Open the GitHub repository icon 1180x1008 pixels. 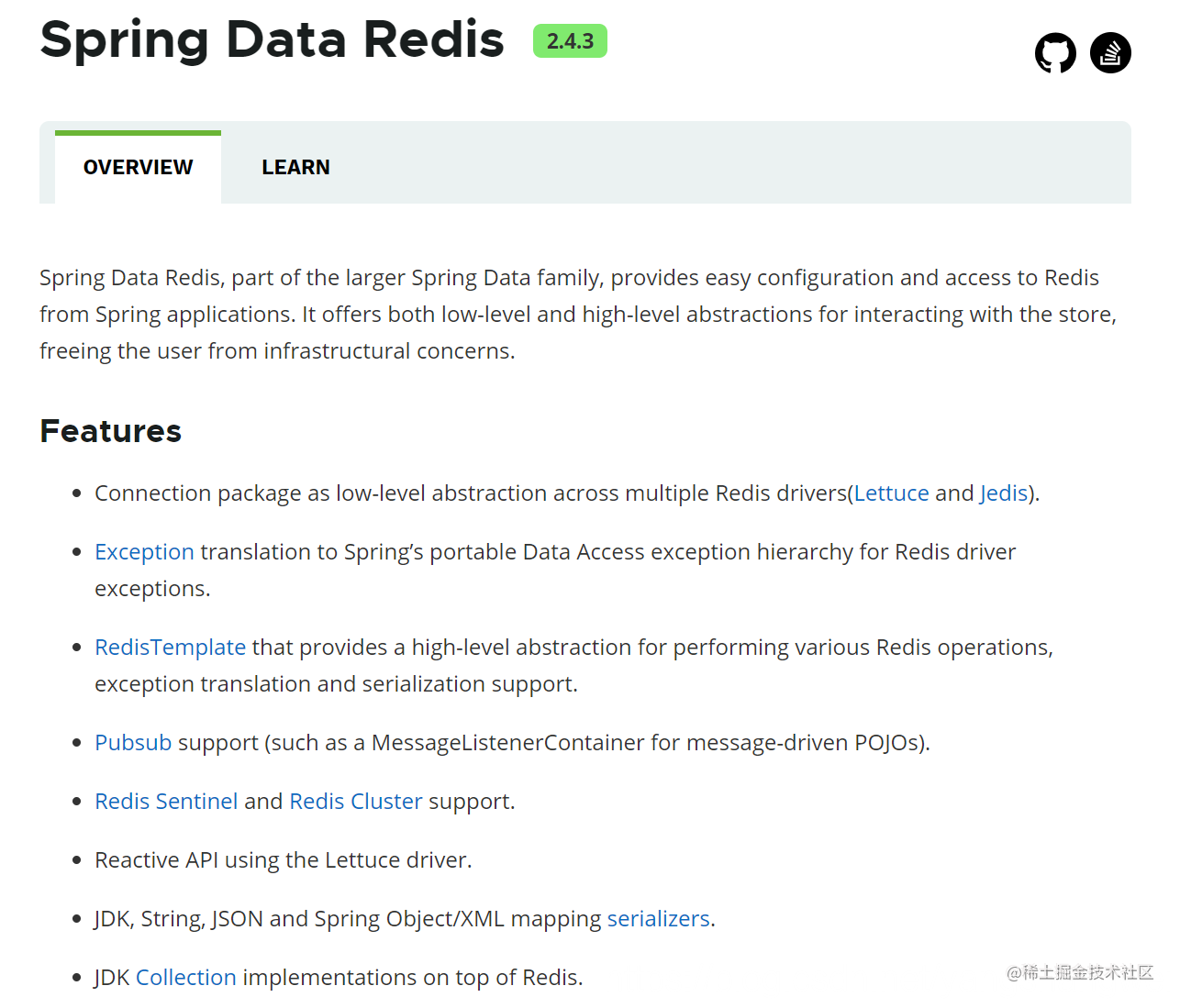(1054, 53)
